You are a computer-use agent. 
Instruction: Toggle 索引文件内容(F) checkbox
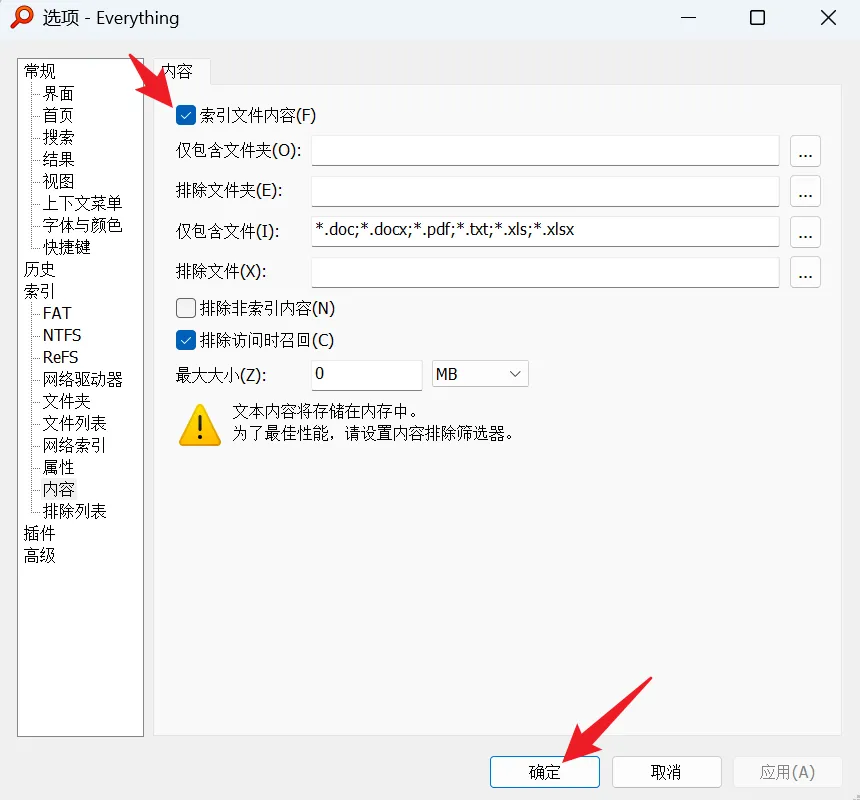click(186, 115)
